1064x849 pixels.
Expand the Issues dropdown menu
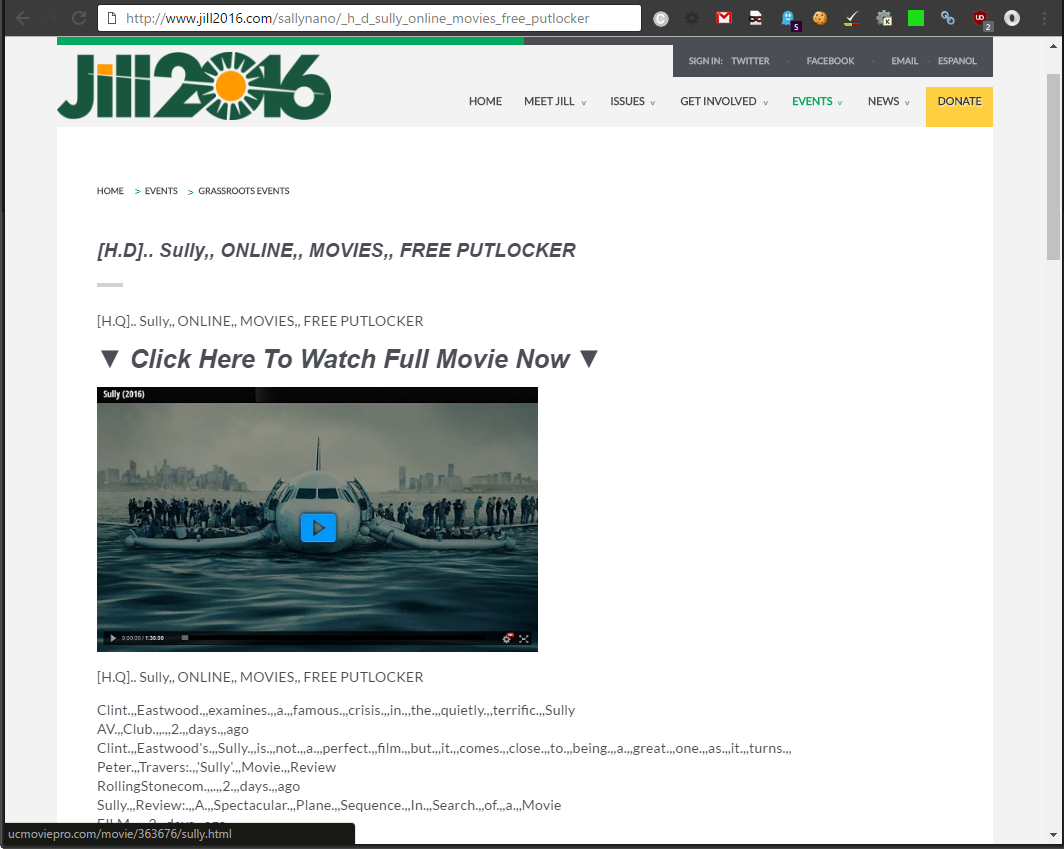pyautogui.click(x=632, y=102)
